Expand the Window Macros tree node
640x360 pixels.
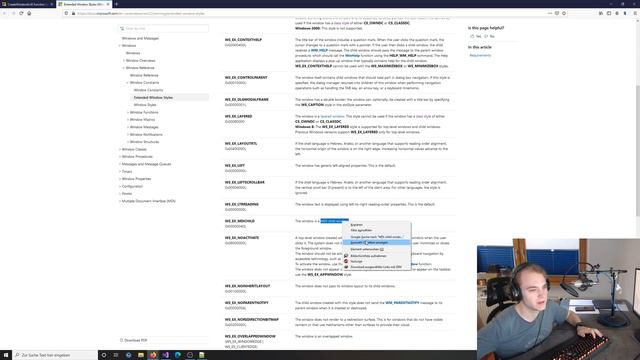pyautogui.click(x=128, y=120)
